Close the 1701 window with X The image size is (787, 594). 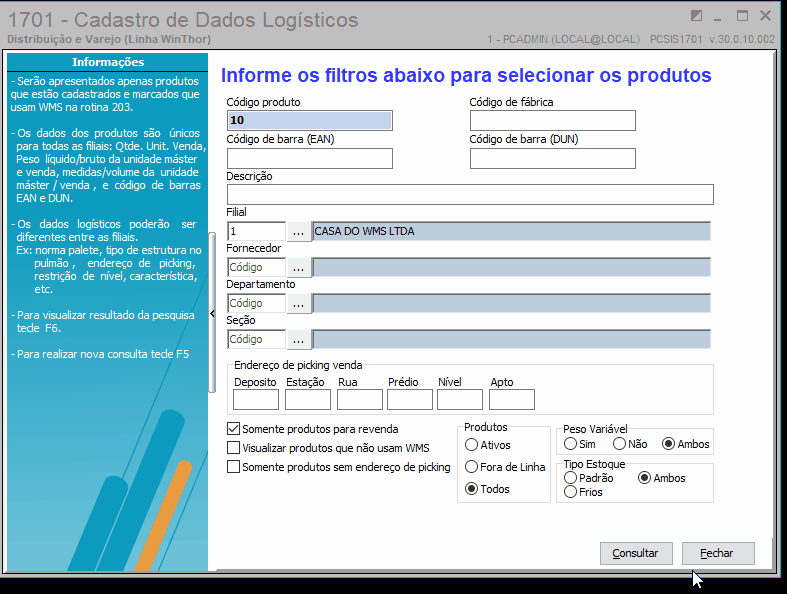tap(765, 16)
